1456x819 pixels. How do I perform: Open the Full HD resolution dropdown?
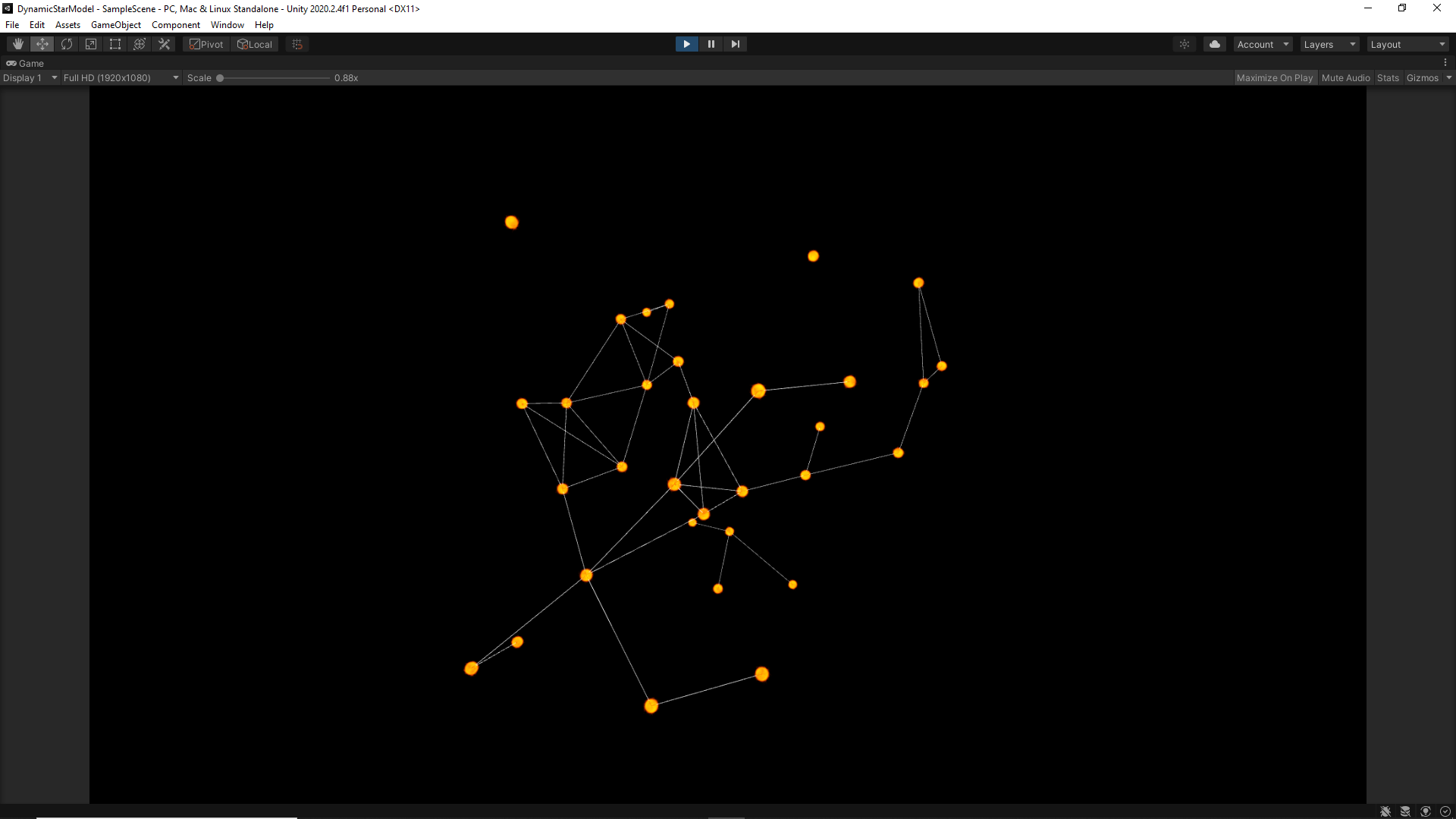pyautogui.click(x=120, y=77)
